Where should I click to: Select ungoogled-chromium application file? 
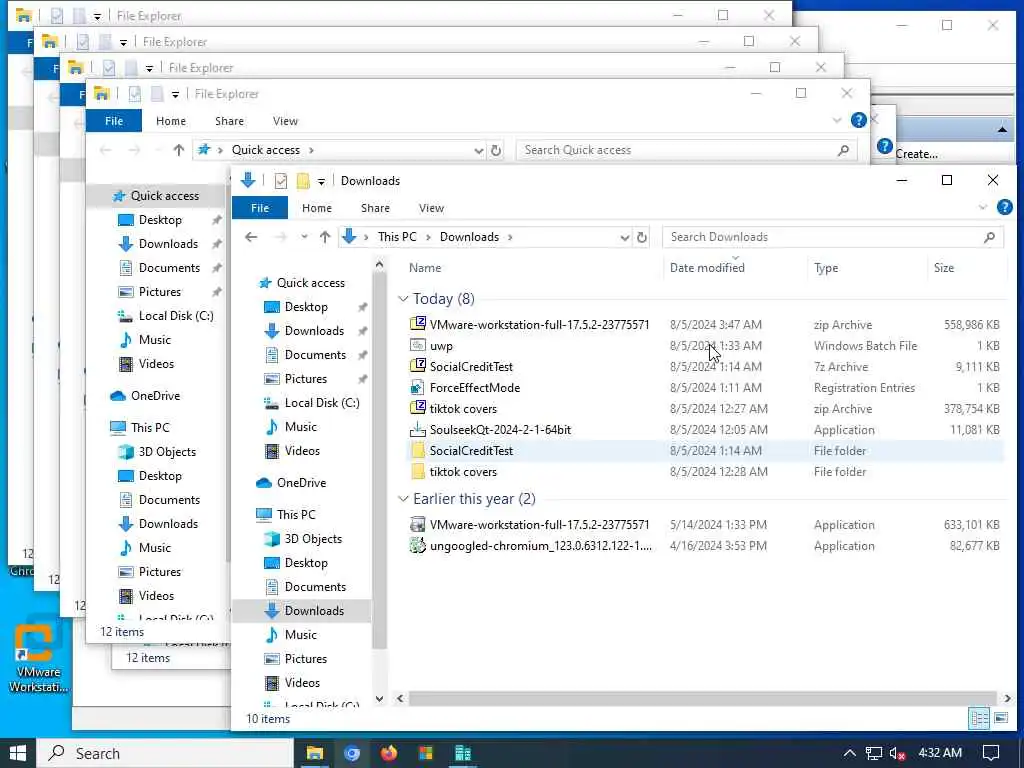pos(540,545)
